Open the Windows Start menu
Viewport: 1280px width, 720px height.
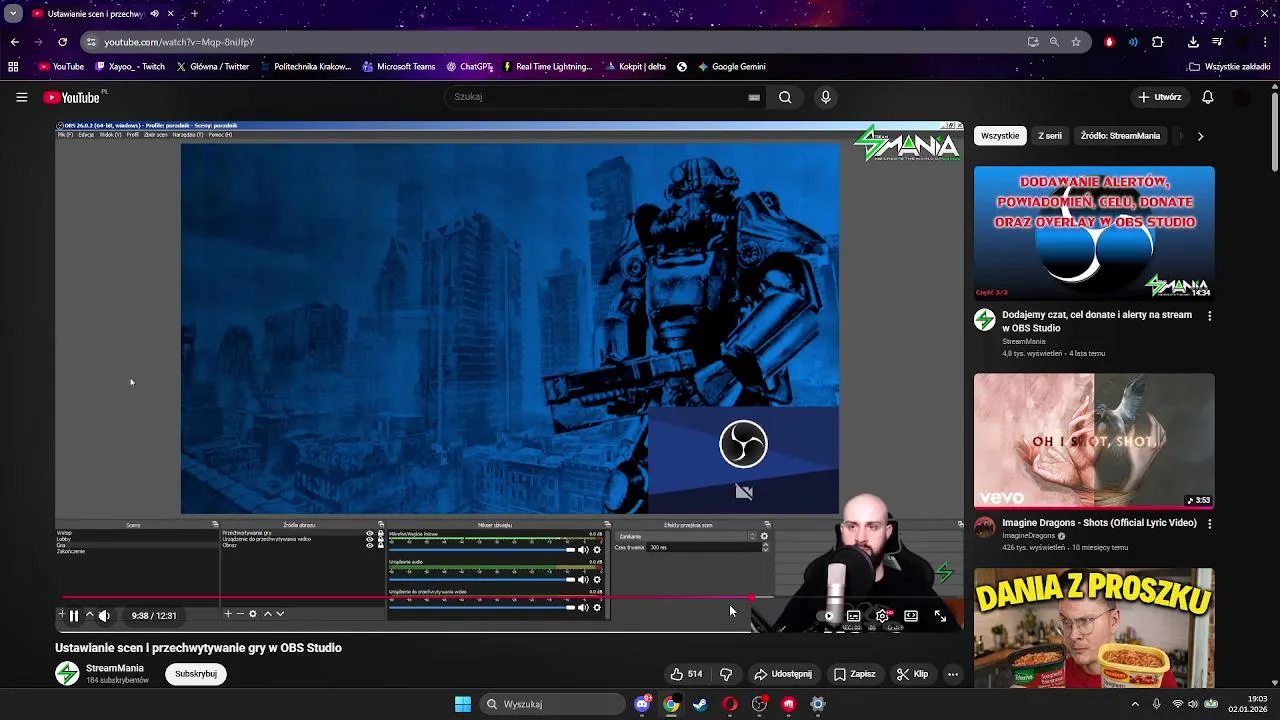point(463,704)
